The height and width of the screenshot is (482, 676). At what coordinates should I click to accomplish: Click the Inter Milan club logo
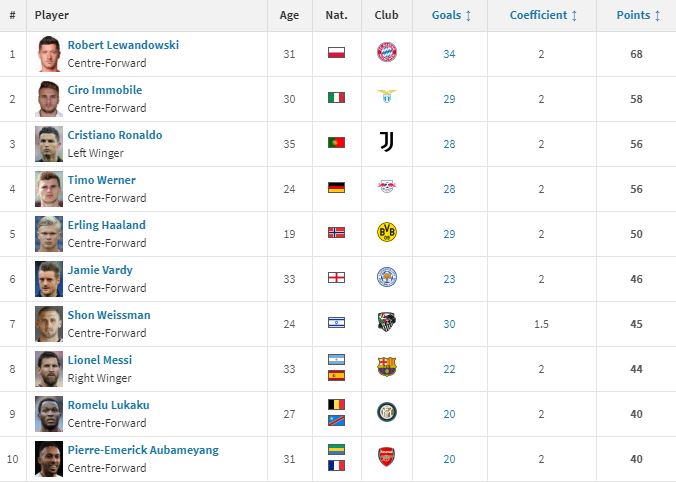(387, 412)
